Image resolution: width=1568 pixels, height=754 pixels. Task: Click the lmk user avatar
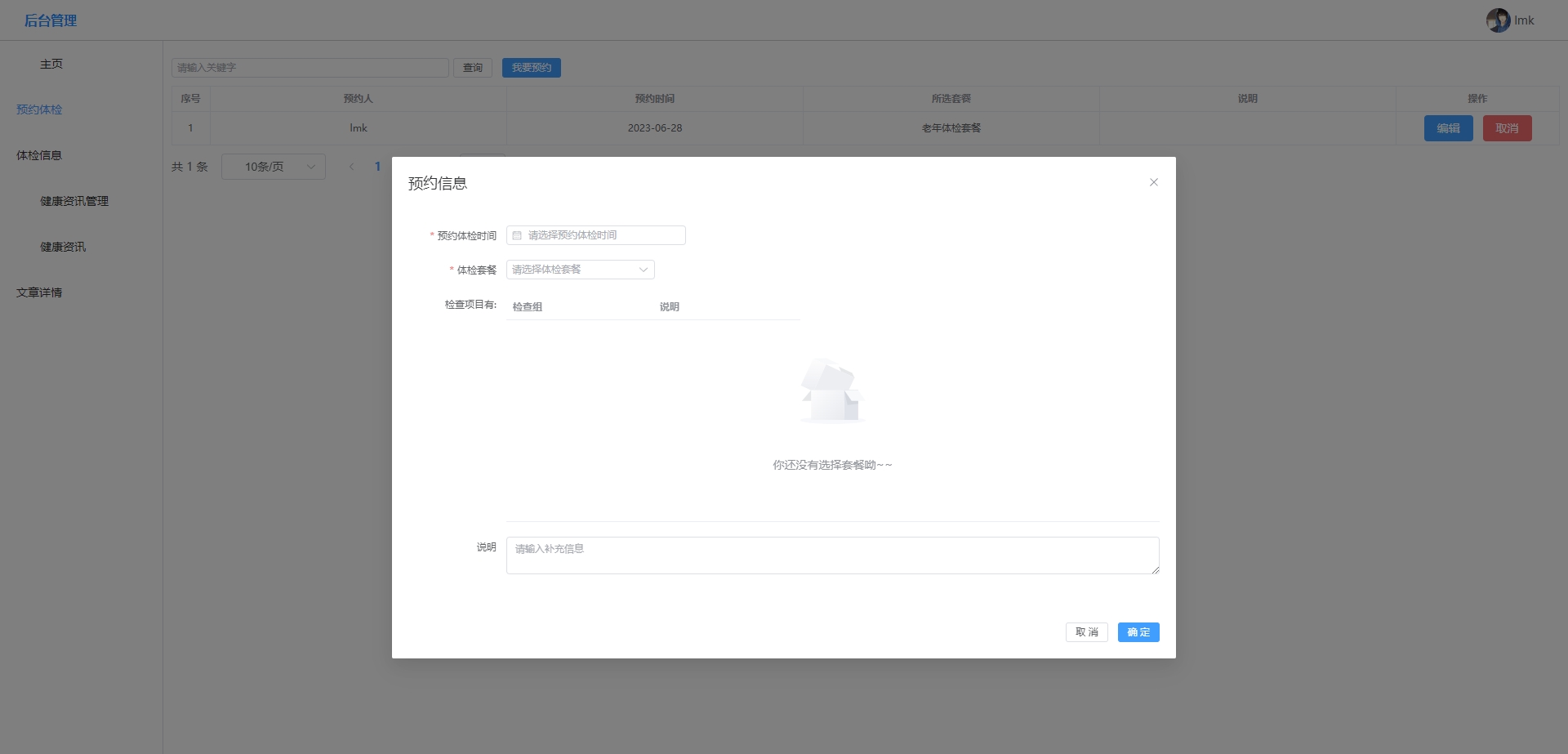click(1498, 20)
